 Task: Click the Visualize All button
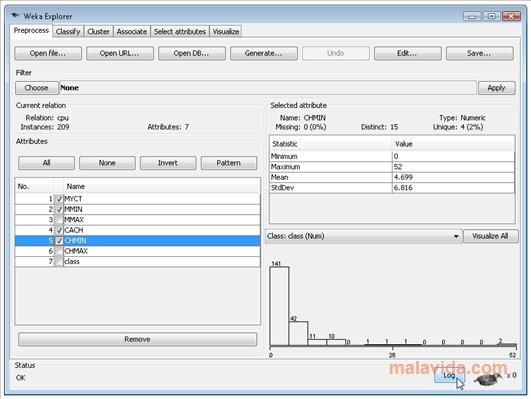pos(490,236)
